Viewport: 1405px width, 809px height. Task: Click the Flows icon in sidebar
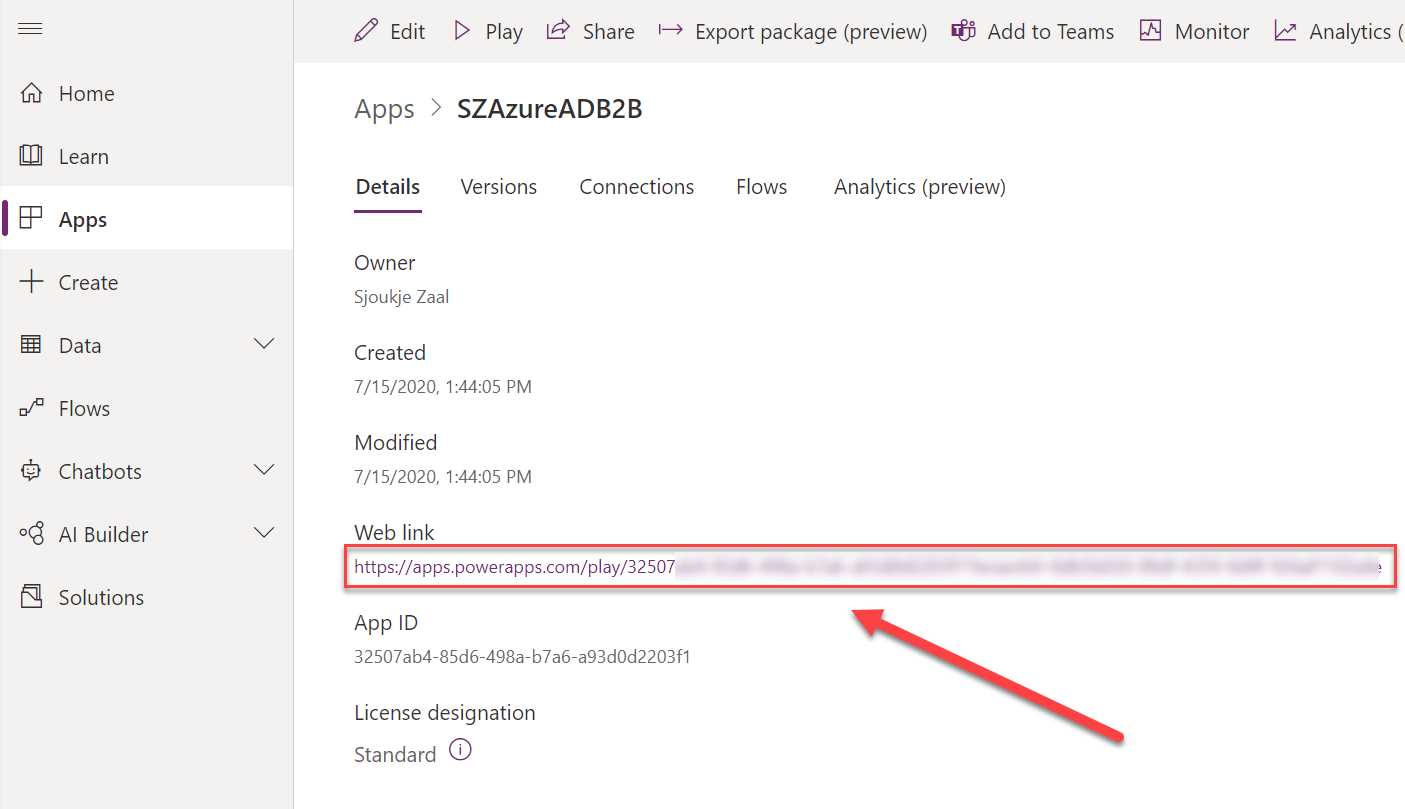click(31, 408)
